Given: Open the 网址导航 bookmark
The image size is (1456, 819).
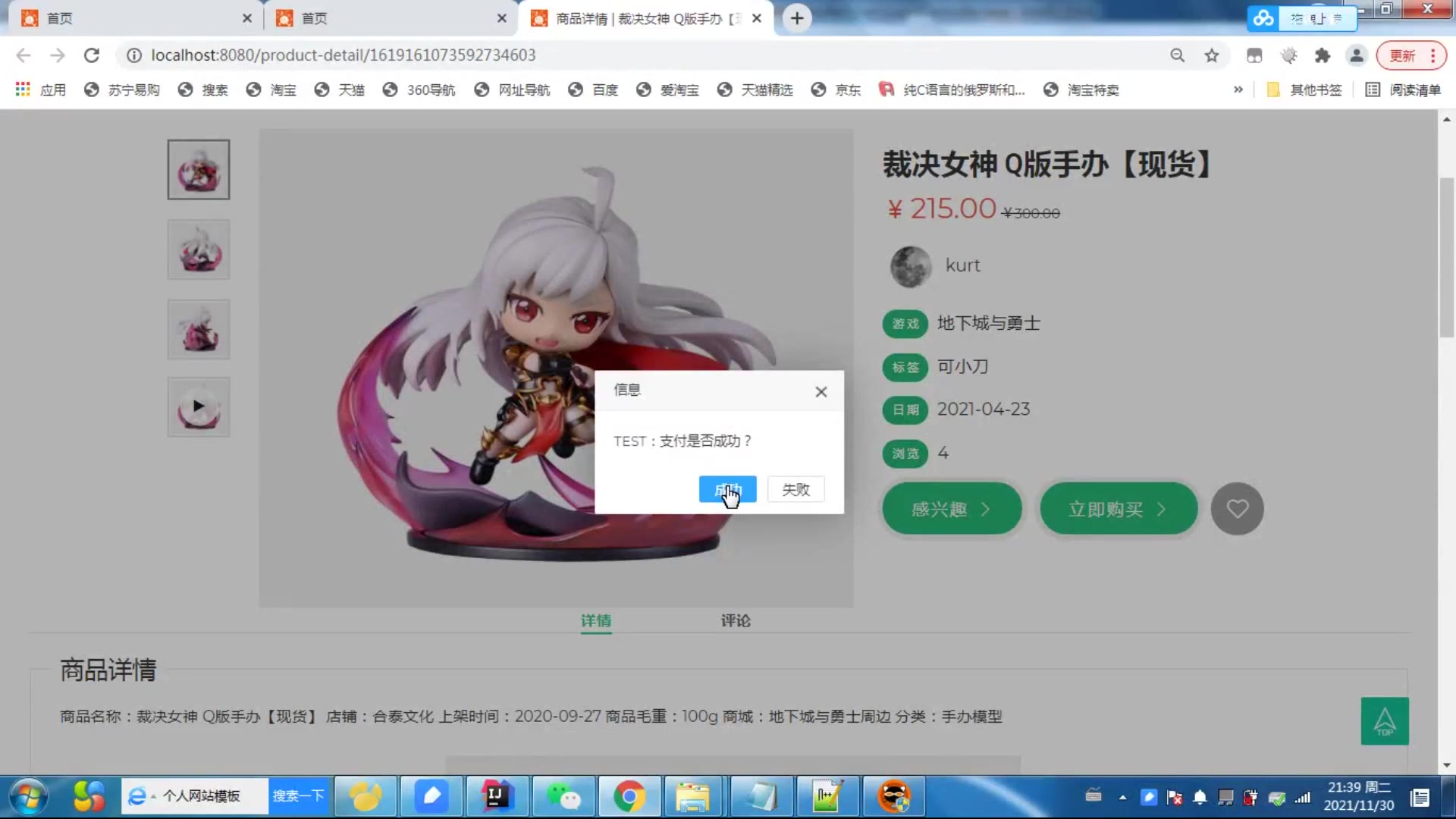Looking at the screenshot, I should (x=512, y=89).
